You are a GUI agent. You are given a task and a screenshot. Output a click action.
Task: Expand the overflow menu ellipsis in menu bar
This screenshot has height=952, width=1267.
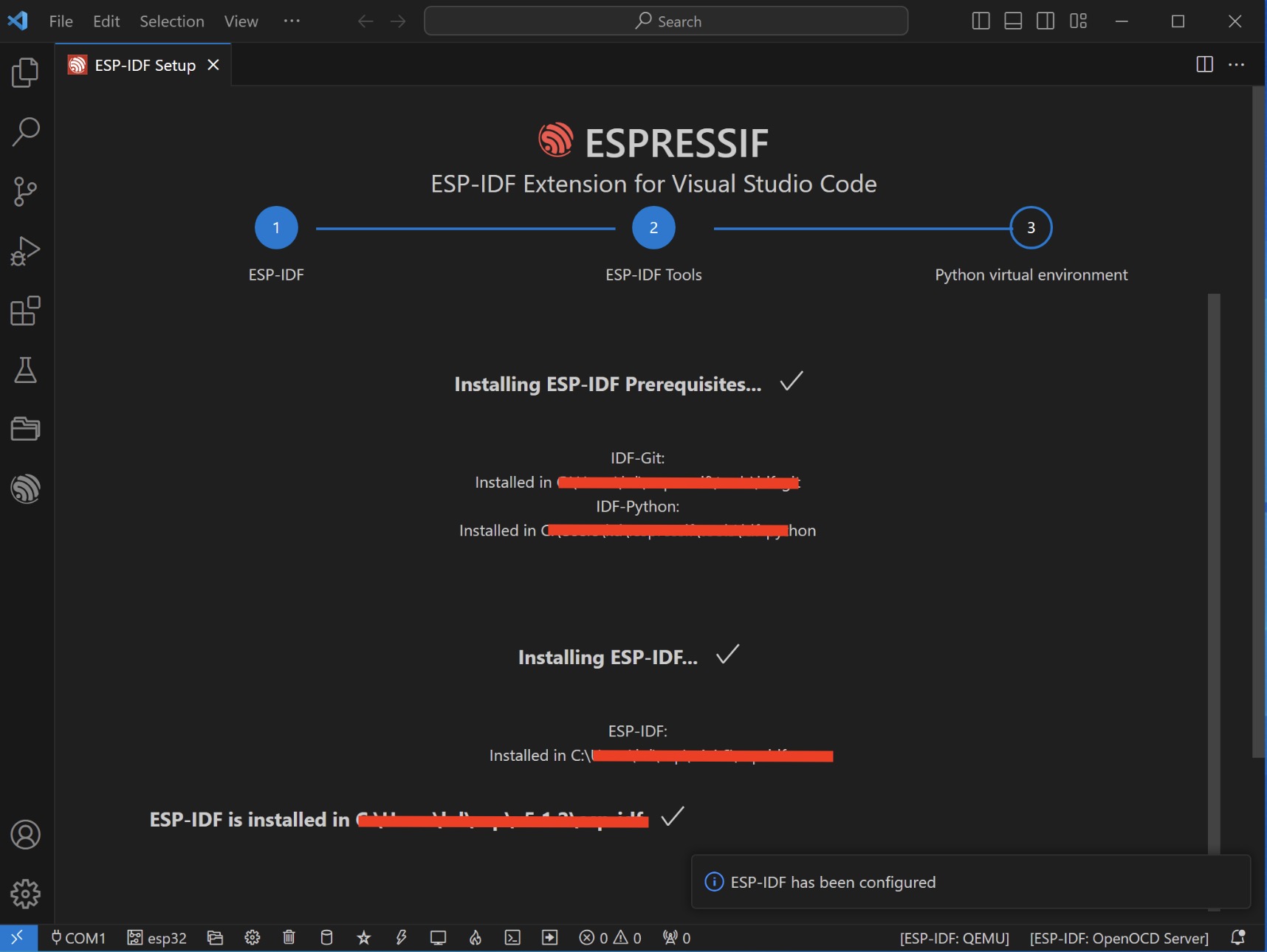[292, 21]
